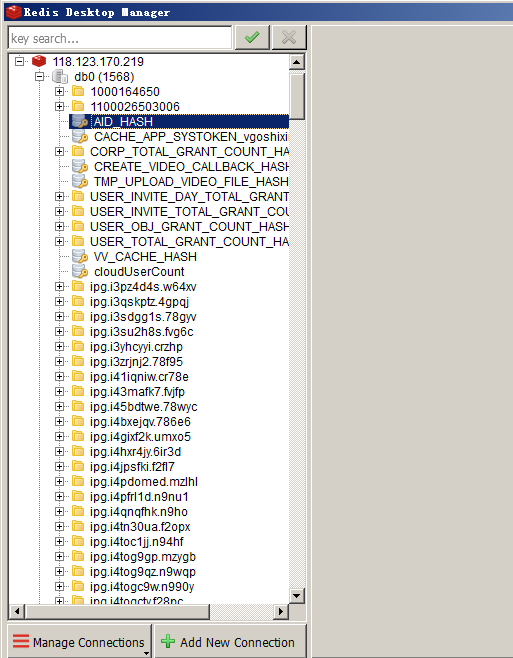Select the ipg.i4toc1jj.n94hf row
The width and height of the screenshot is (513, 658).
[136, 542]
